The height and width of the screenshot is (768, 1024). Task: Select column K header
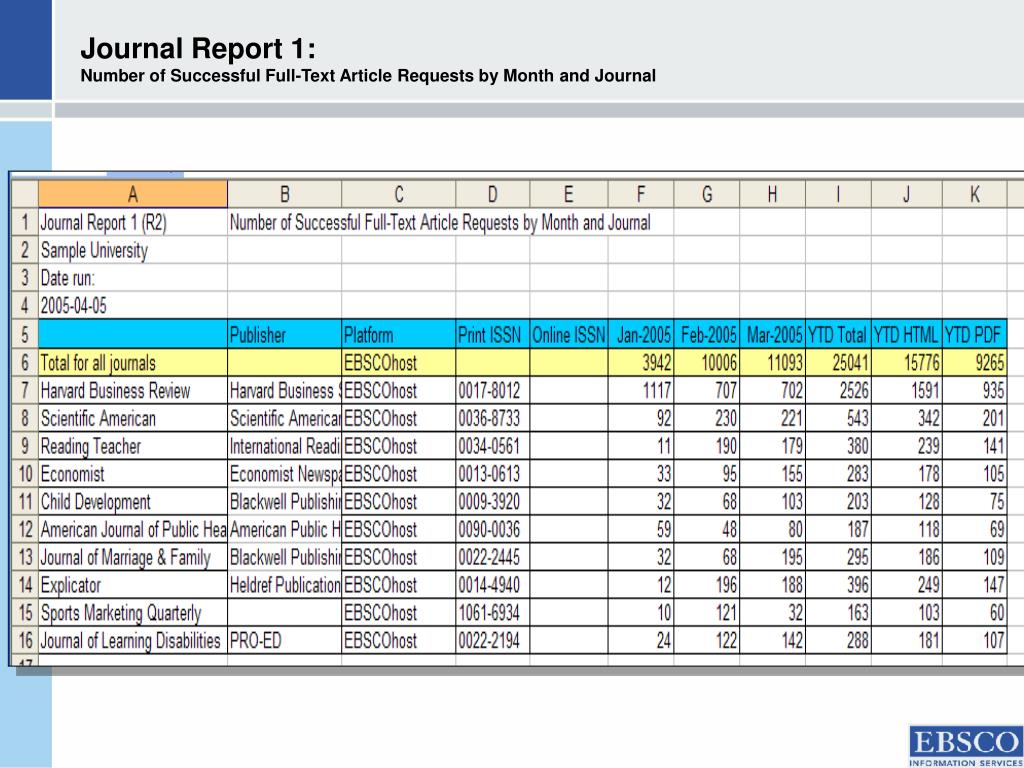(974, 194)
